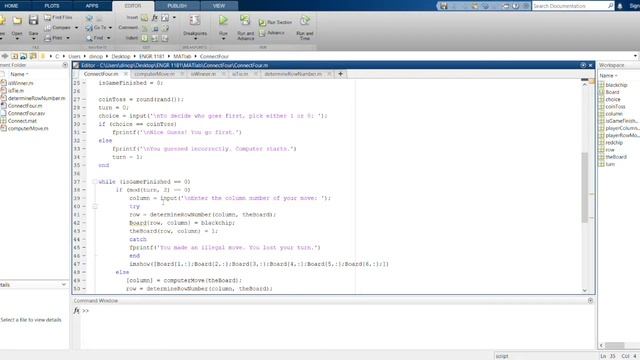Expand the Details panel chevron
Viewport: 640px width, 360px height.
point(64,284)
